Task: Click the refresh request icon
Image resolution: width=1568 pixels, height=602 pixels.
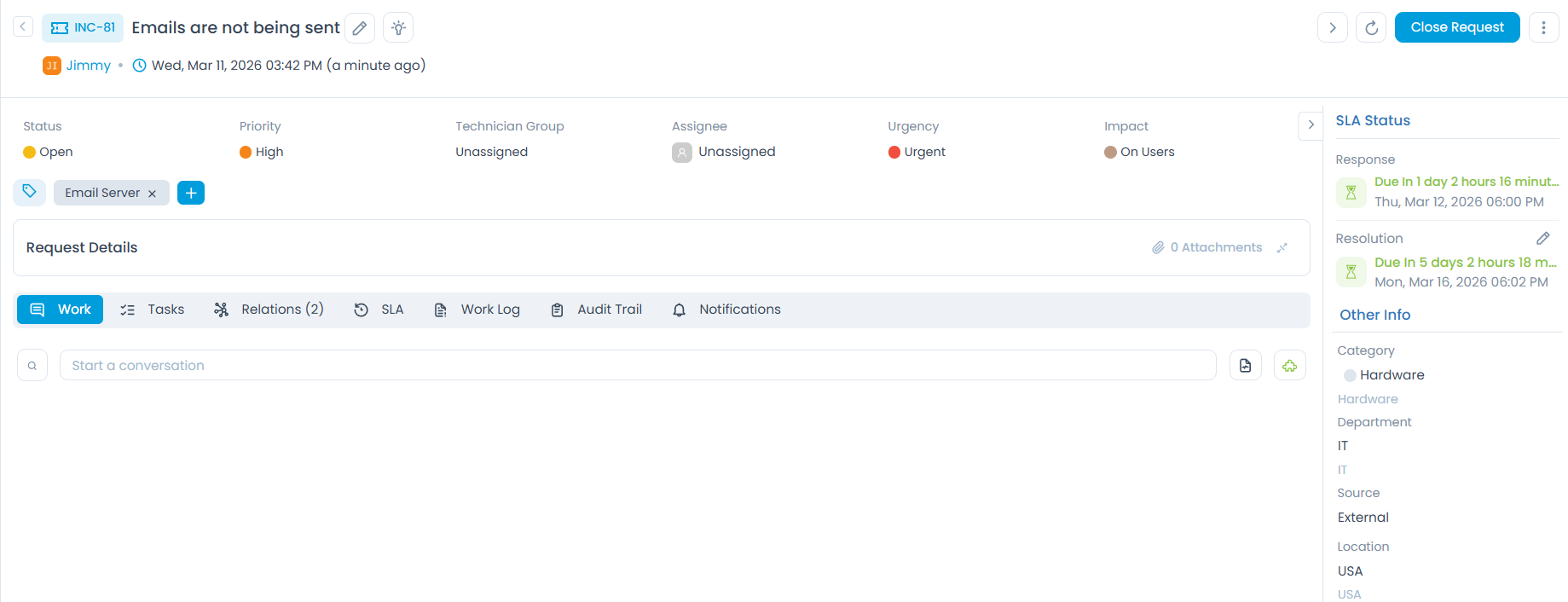Action: pyautogui.click(x=1371, y=28)
